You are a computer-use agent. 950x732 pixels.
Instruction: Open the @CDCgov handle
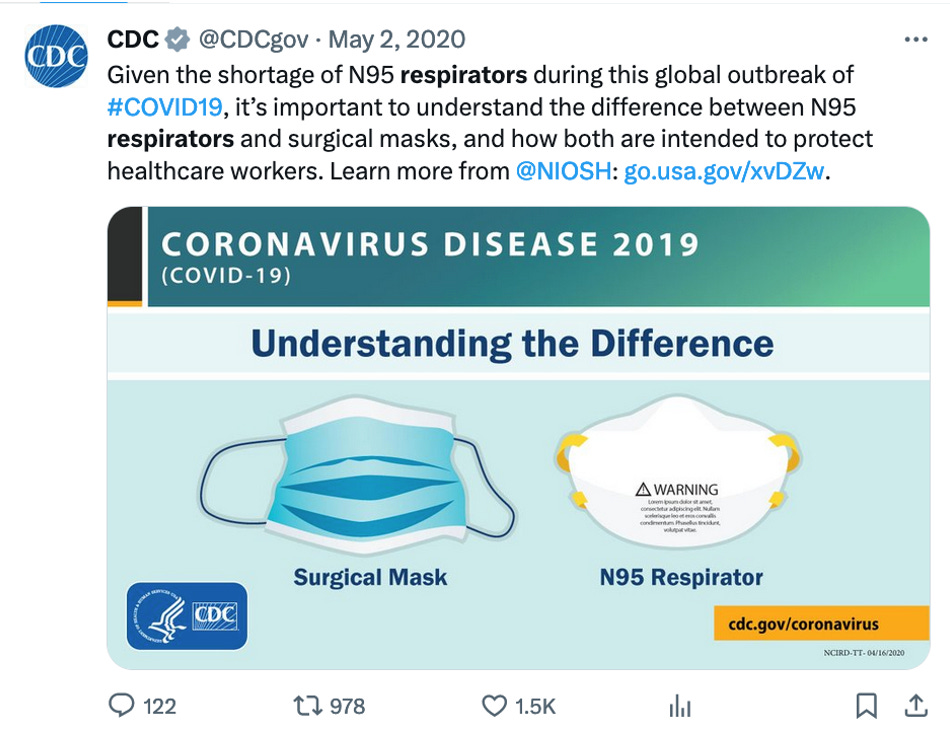click(255, 39)
